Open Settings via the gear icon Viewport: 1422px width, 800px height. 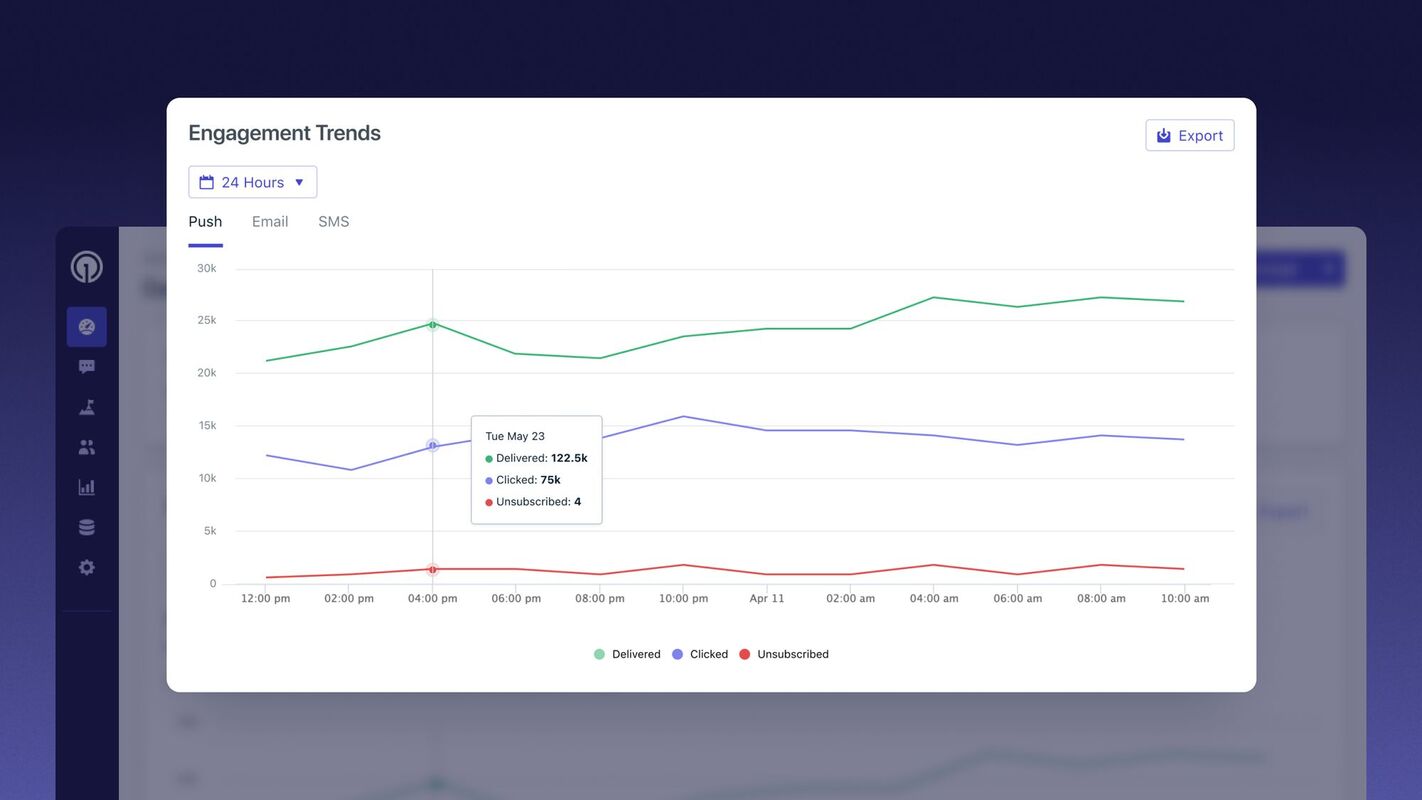point(86,566)
